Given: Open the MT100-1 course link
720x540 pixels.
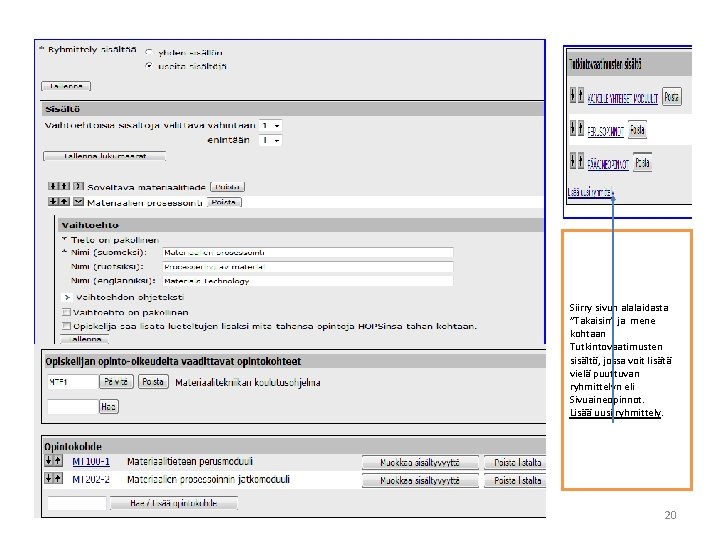Looking at the screenshot, I should pyautogui.click(x=91, y=461).
